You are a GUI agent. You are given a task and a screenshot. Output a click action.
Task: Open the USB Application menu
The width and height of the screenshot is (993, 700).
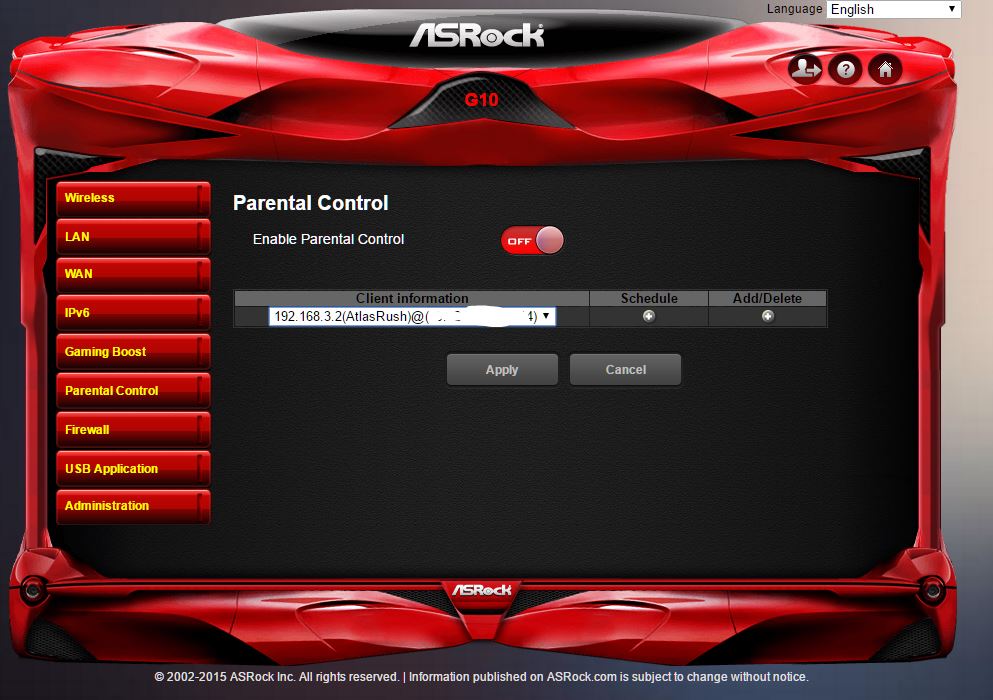(x=132, y=469)
